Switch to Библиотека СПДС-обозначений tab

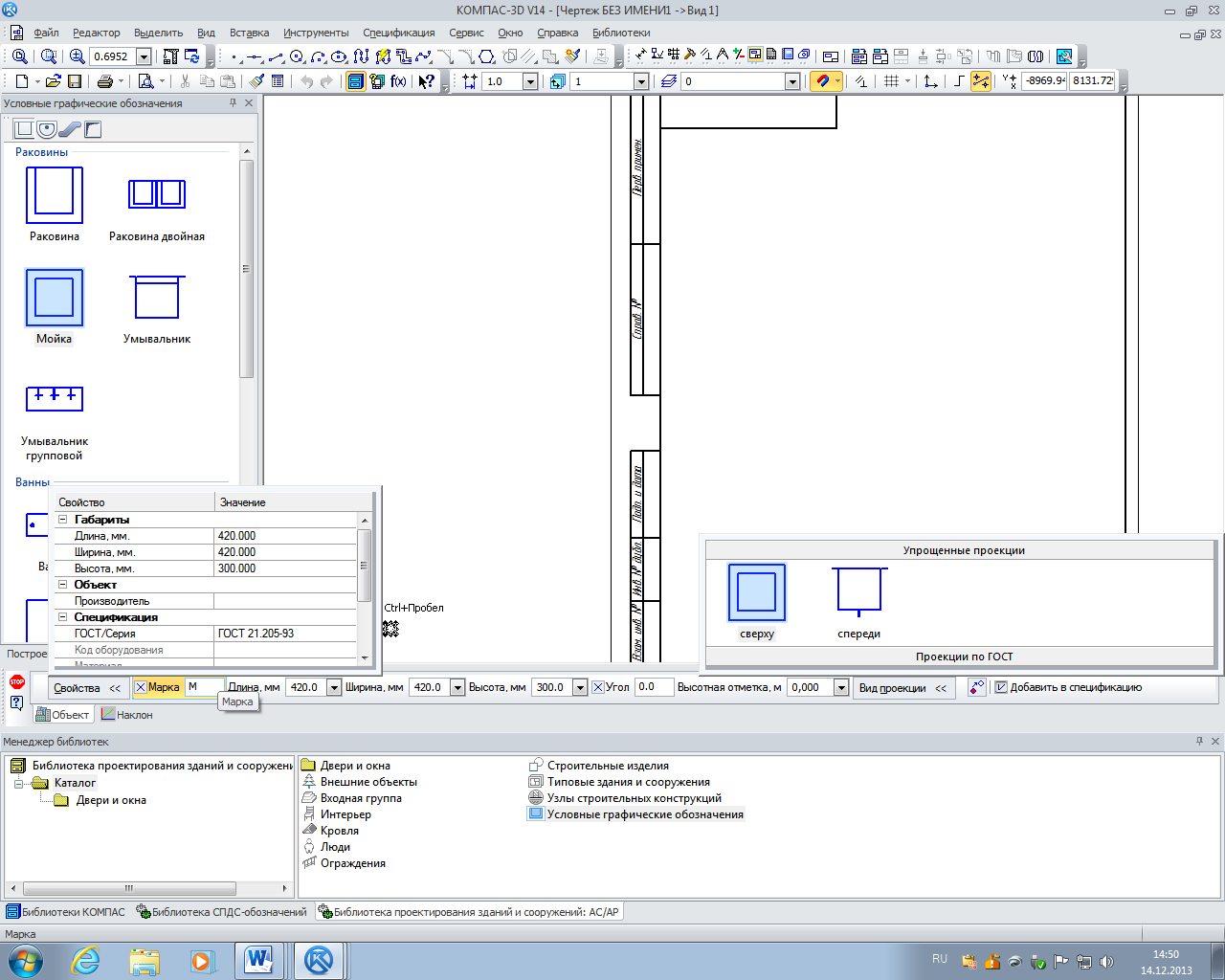point(222,912)
